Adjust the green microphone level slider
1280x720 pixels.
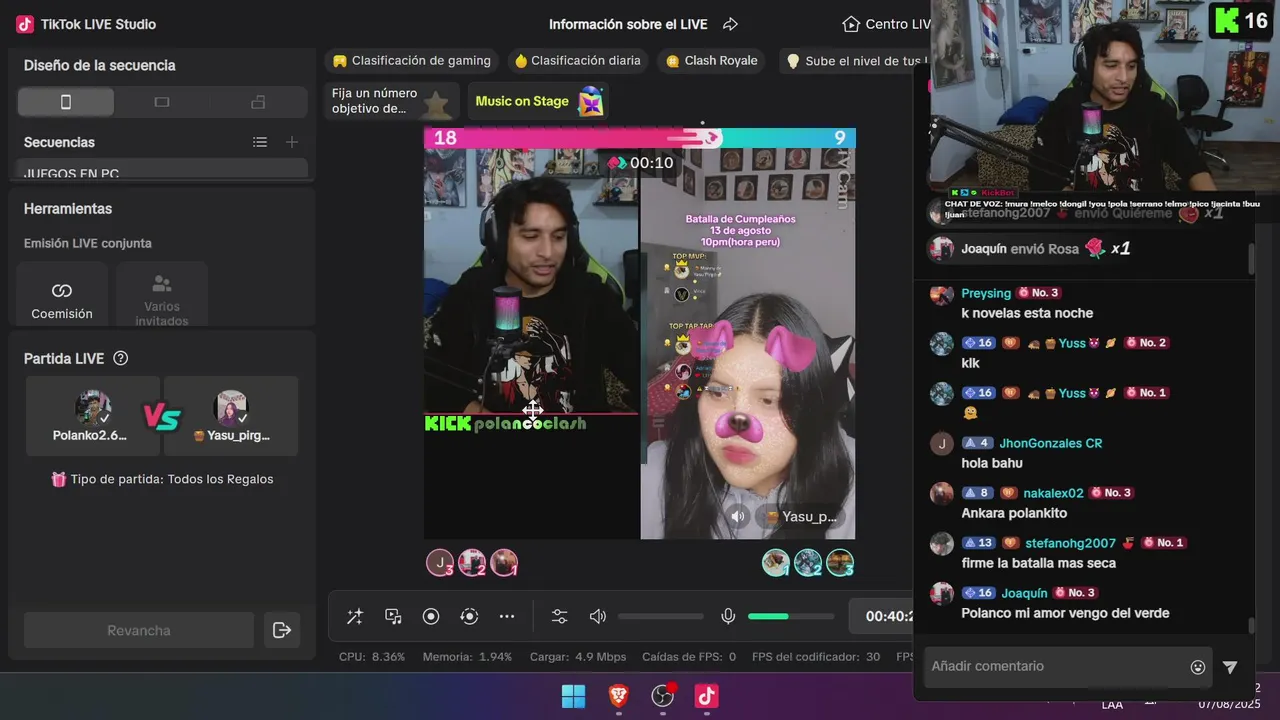[791, 617]
